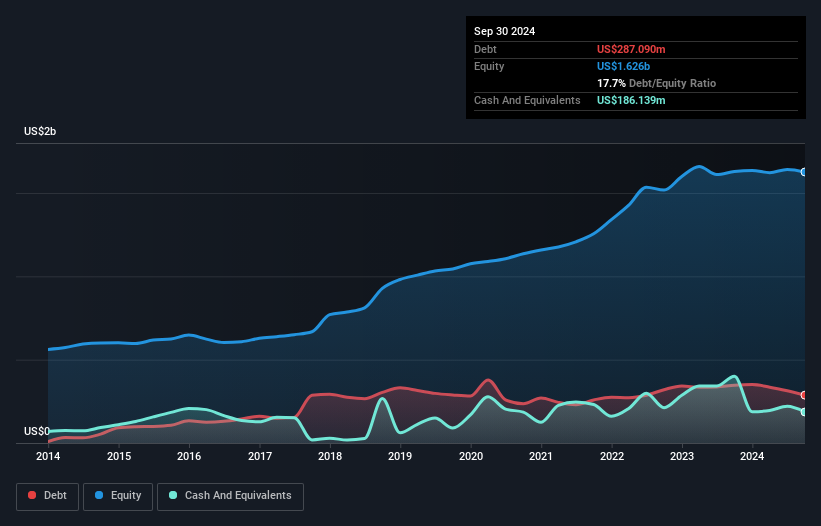Click the US$0 y-axis label
The width and height of the screenshot is (821, 526).
tap(37, 431)
